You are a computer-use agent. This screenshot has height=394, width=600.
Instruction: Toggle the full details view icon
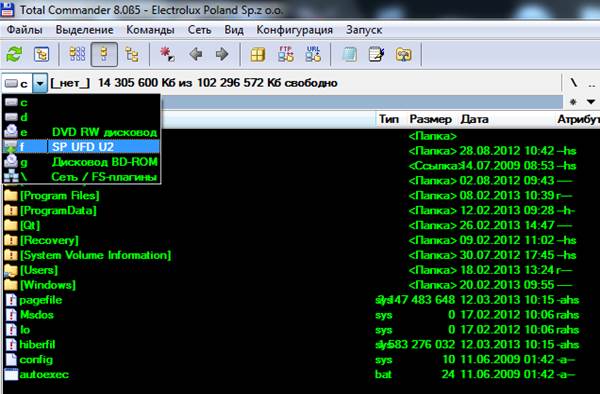tap(104, 54)
